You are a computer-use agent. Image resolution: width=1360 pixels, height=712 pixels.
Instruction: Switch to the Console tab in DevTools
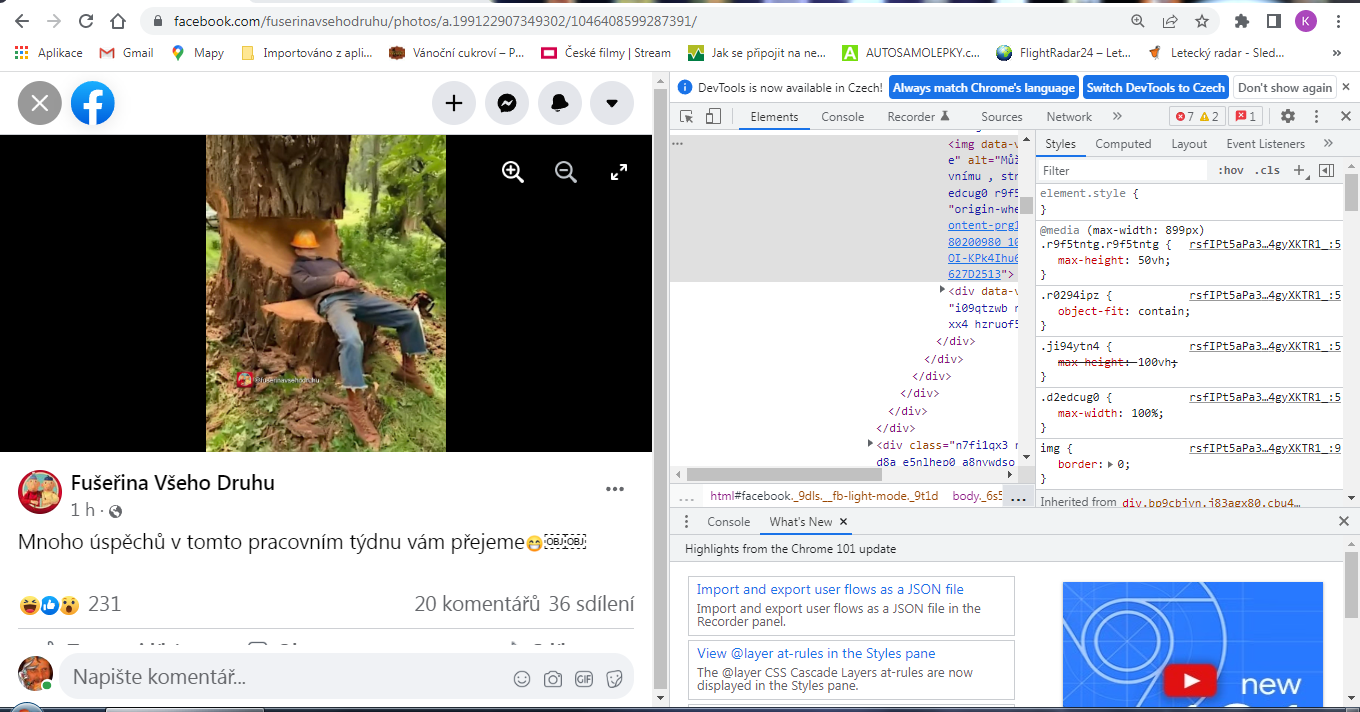(x=842, y=117)
